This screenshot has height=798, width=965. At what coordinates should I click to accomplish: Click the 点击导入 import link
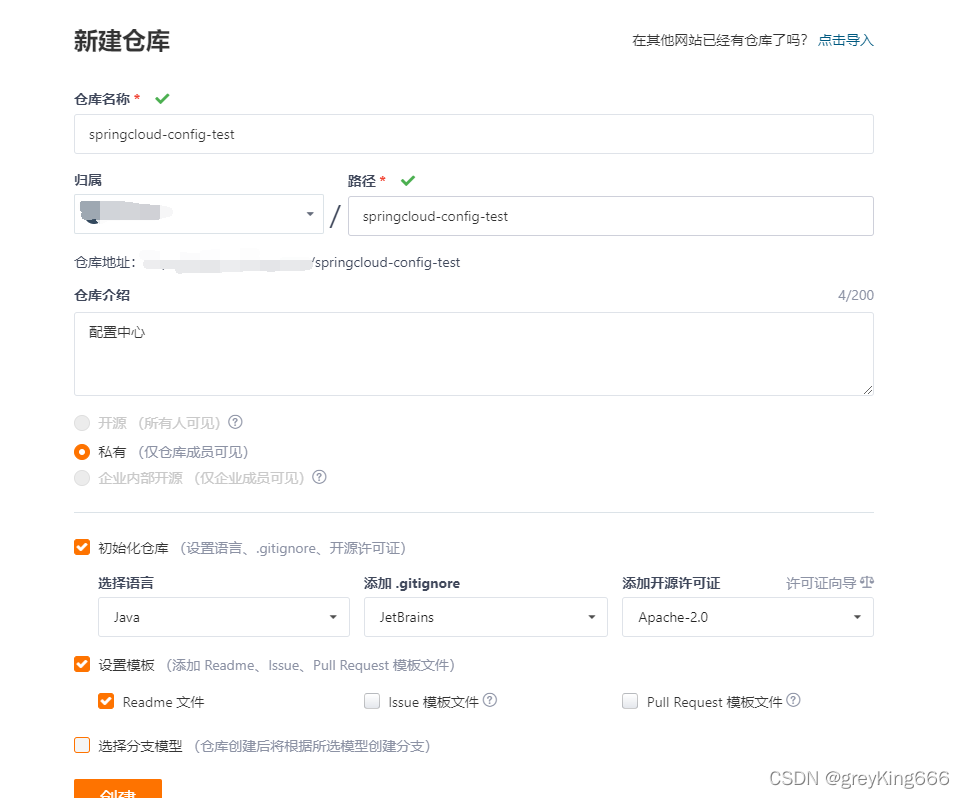tap(846, 40)
